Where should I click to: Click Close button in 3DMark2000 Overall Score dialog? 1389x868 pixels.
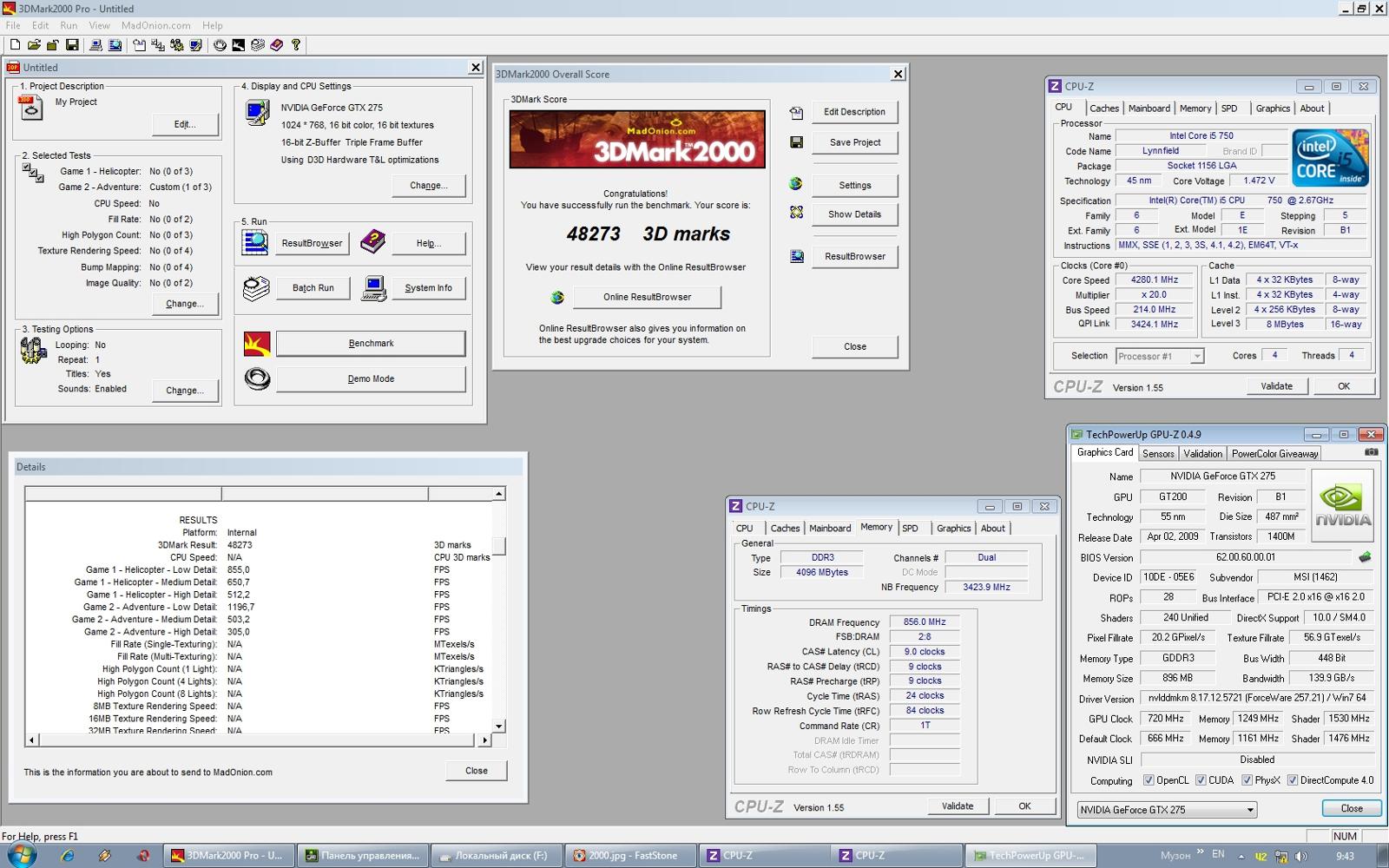[x=854, y=346]
